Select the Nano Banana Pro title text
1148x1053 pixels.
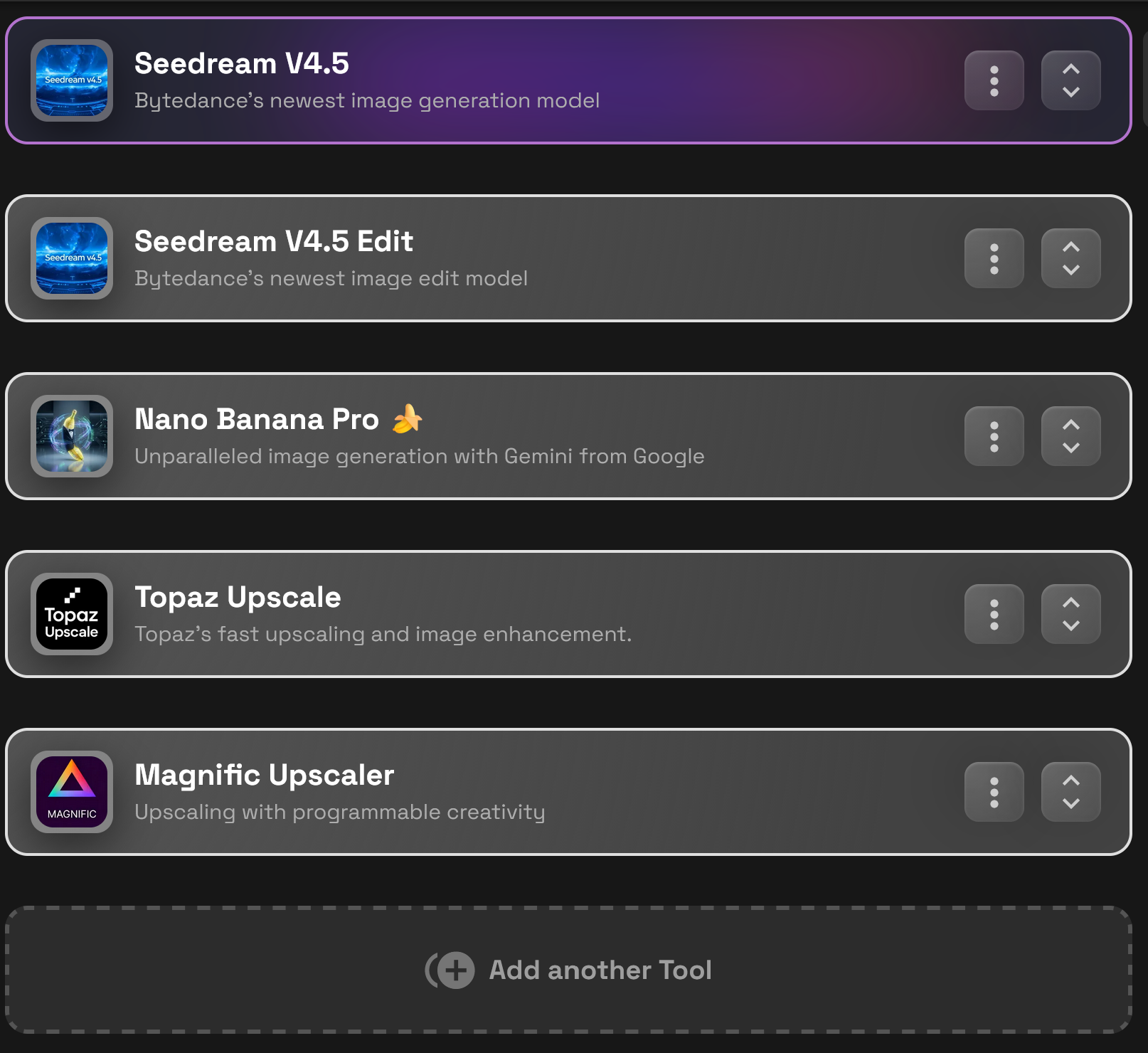[257, 419]
